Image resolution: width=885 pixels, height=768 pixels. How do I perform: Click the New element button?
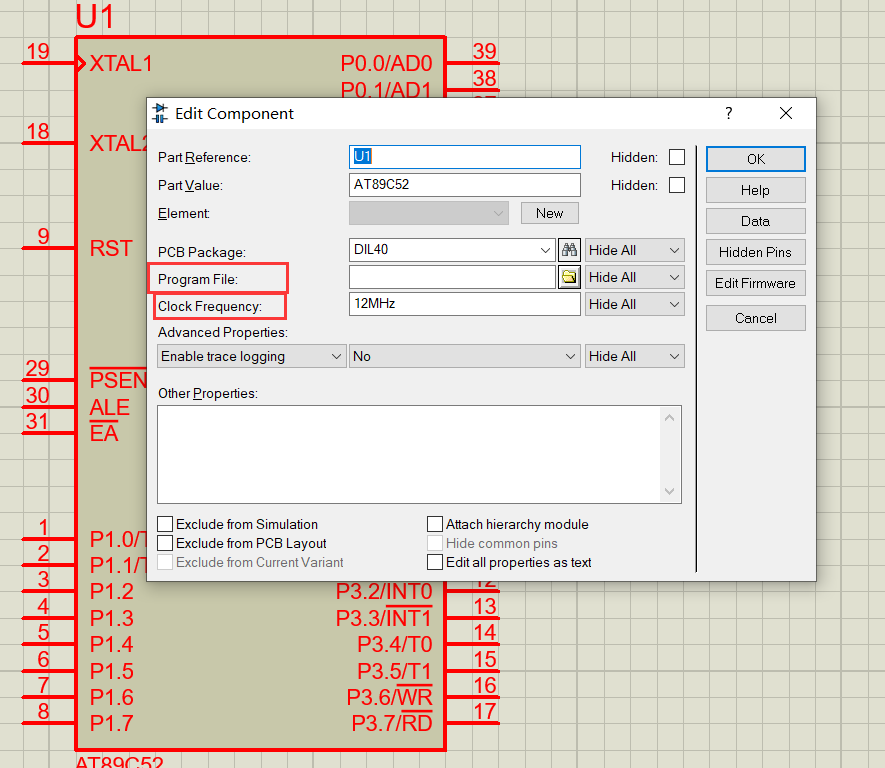[550, 213]
